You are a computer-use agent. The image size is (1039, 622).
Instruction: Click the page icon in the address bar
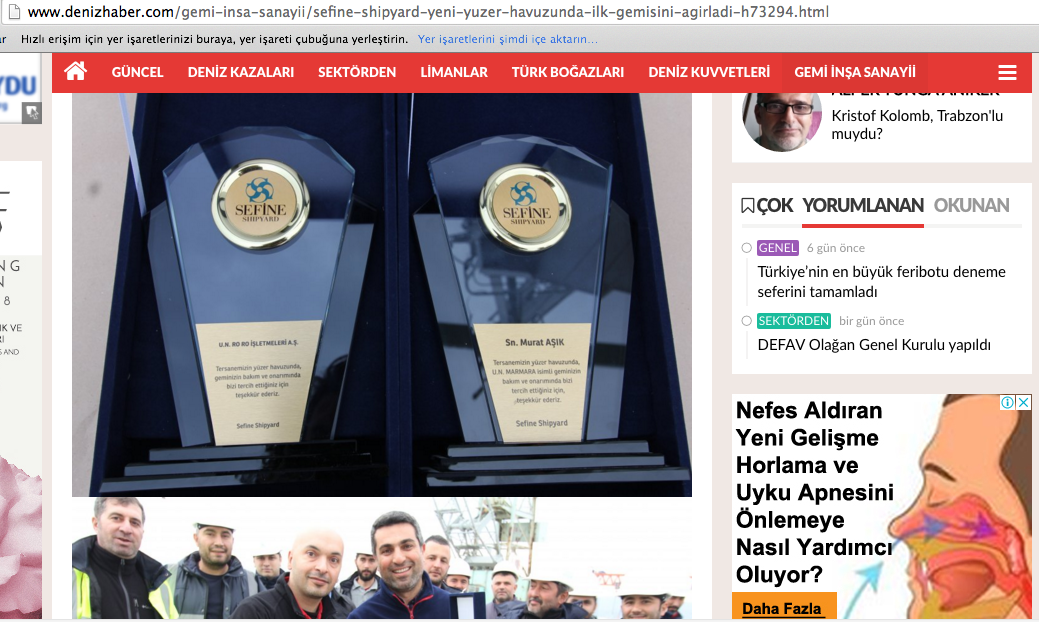click(x=14, y=11)
